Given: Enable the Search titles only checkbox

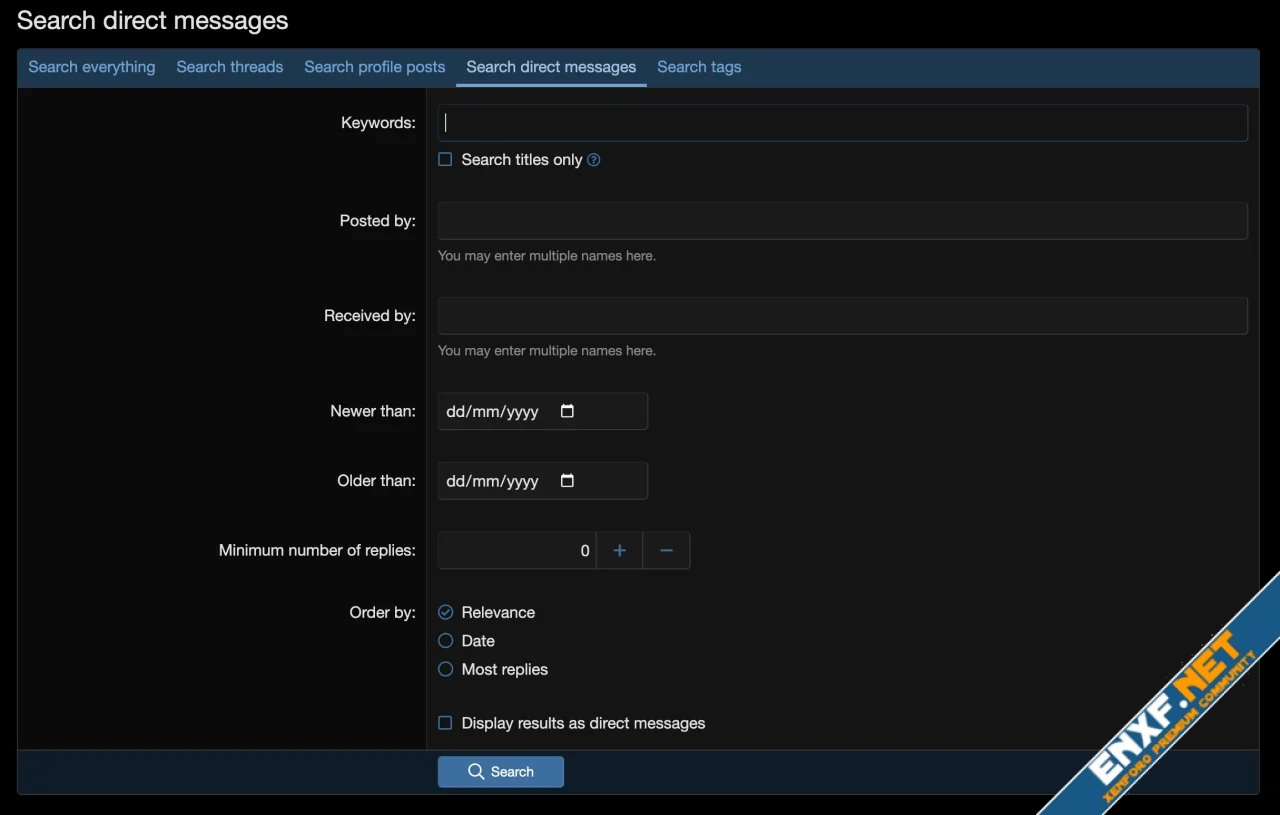Looking at the screenshot, I should (x=446, y=160).
